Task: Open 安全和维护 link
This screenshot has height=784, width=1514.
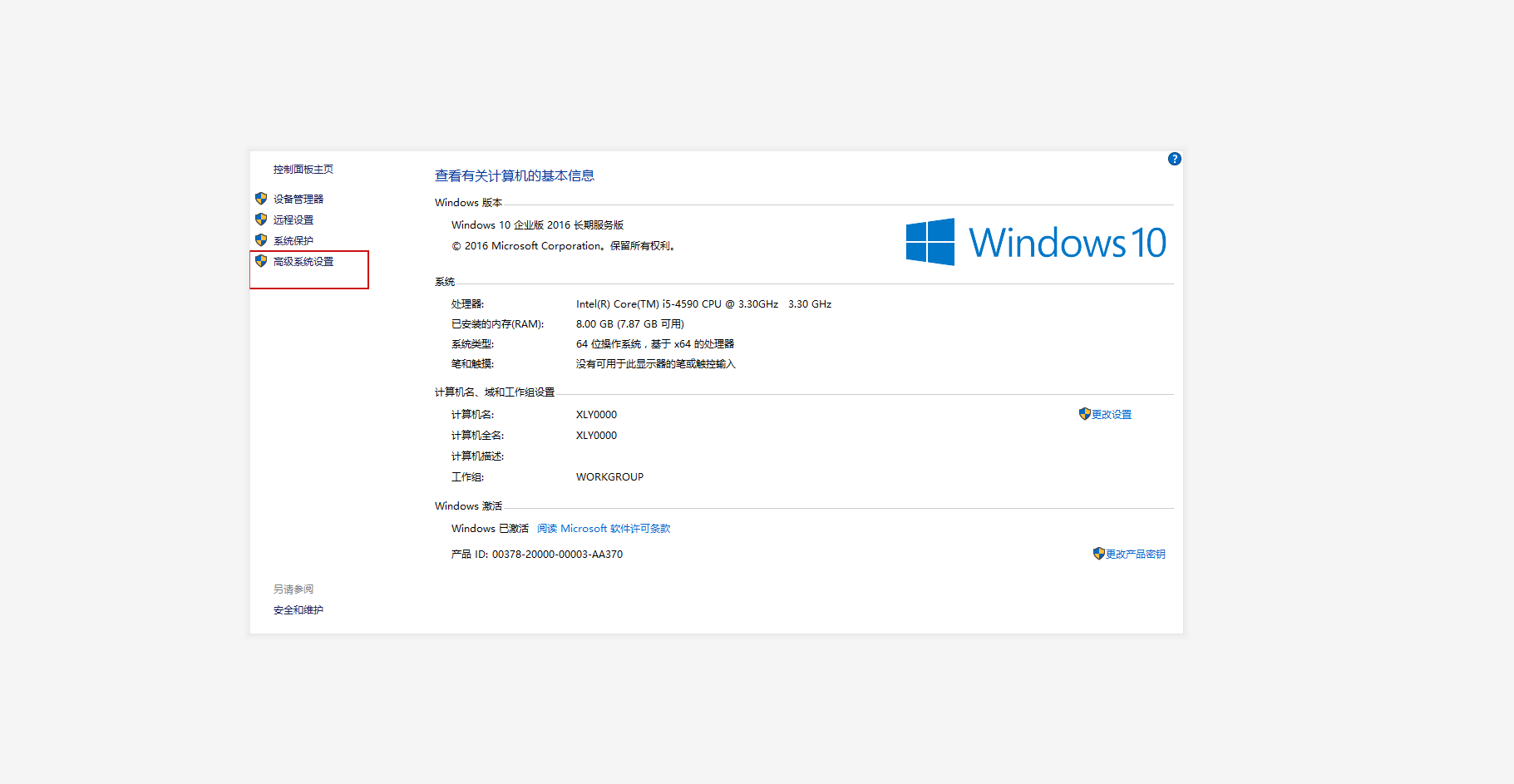Action: pyautogui.click(x=298, y=610)
